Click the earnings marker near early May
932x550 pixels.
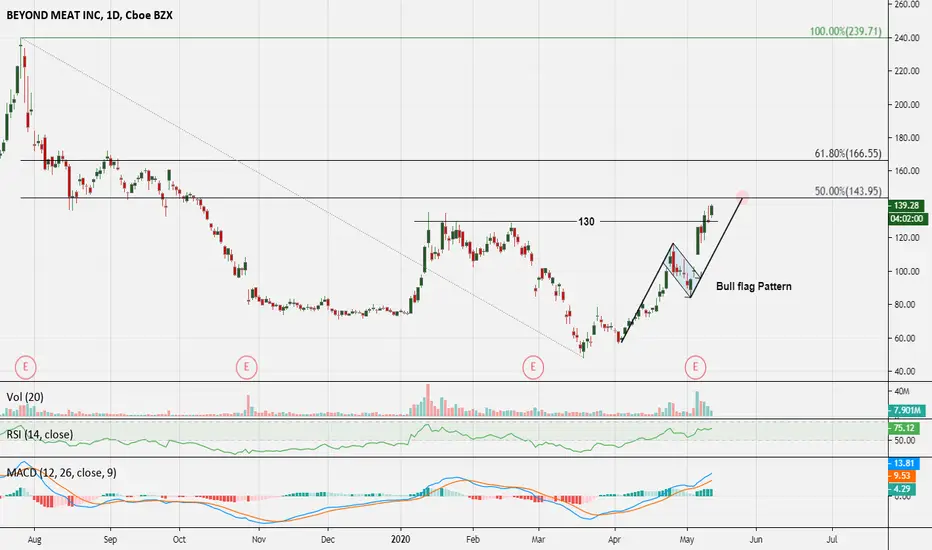click(x=695, y=367)
